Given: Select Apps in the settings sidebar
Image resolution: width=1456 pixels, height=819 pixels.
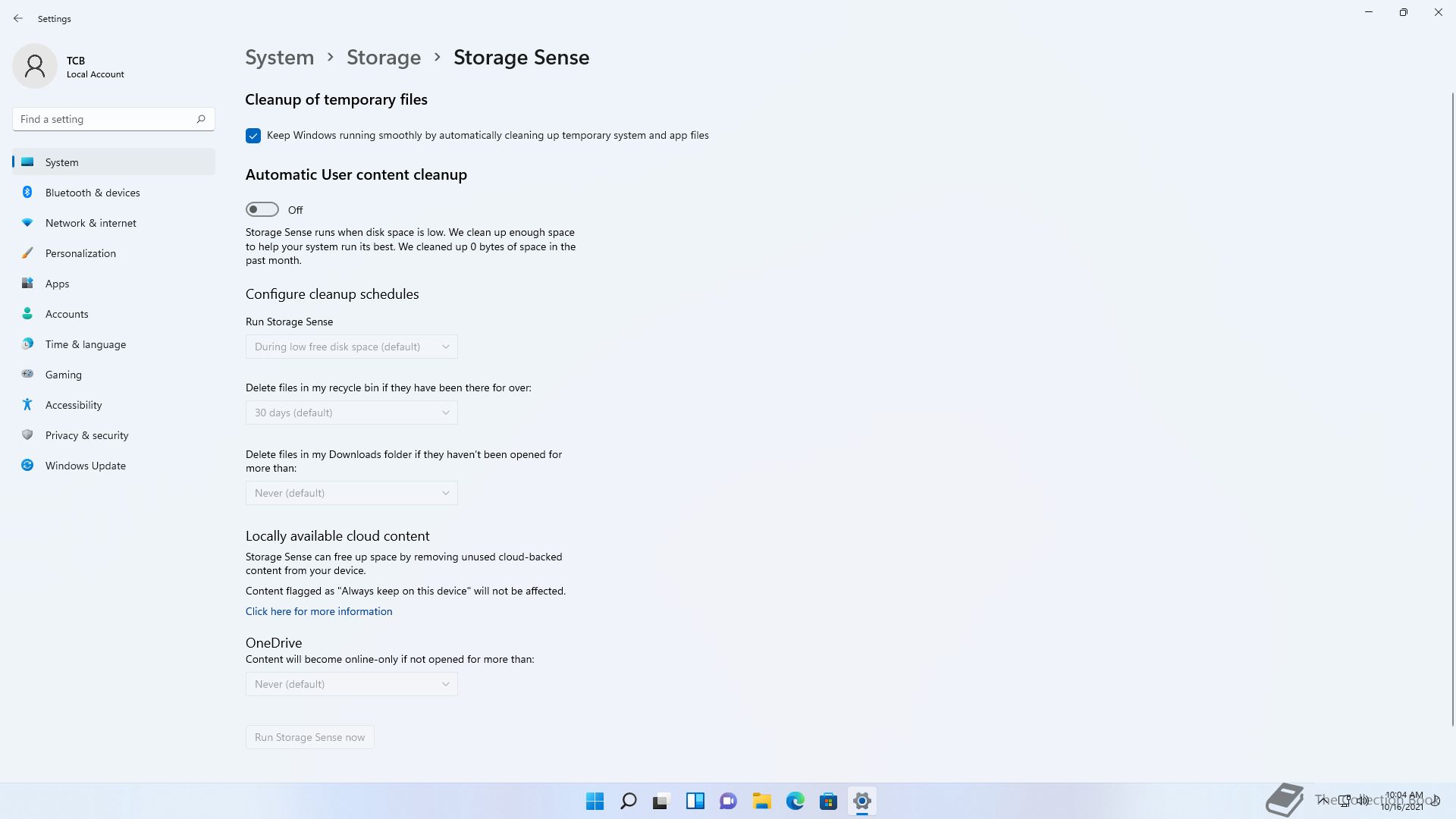Looking at the screenshot, I should click(x=57, y=284).
